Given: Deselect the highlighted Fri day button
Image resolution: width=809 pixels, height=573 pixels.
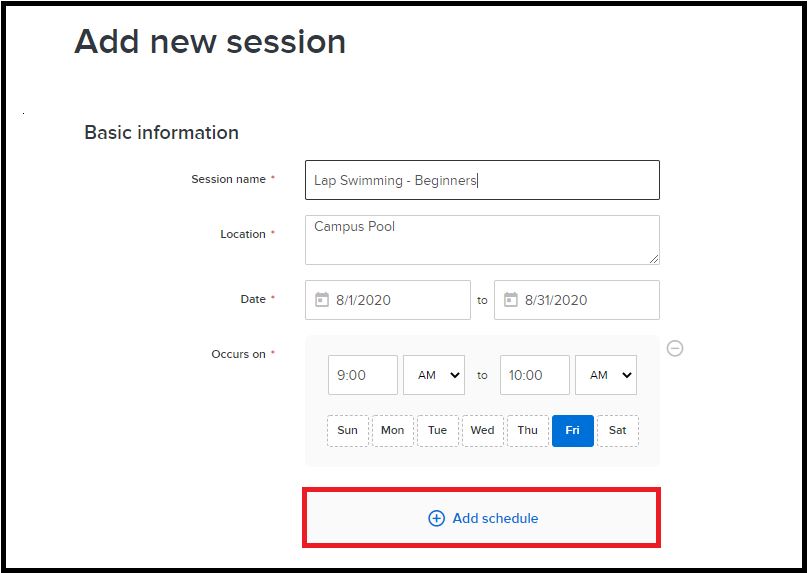Looking at the screenshot, I should [573, 430].
